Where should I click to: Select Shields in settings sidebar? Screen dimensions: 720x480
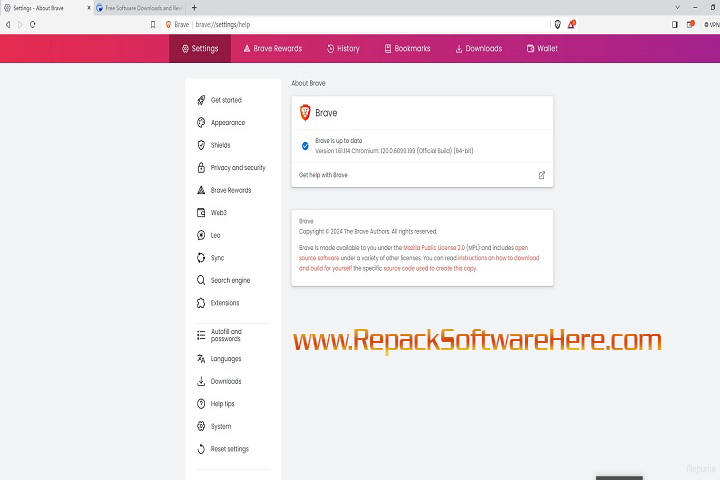pos(220,145)
